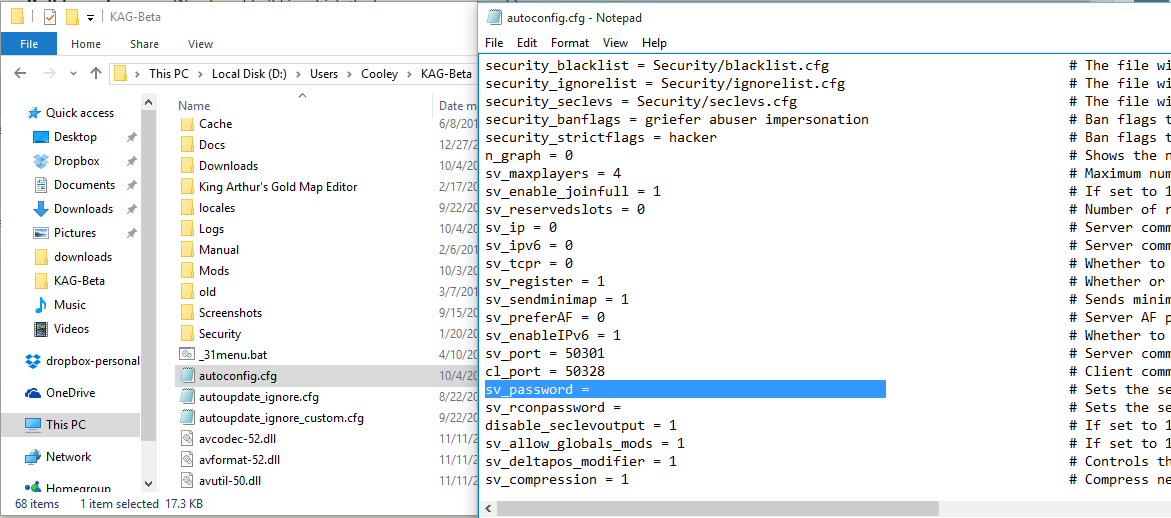Click the Properties icon in quick access toolbar
The image size is (1171, 518).
[50, 17]
